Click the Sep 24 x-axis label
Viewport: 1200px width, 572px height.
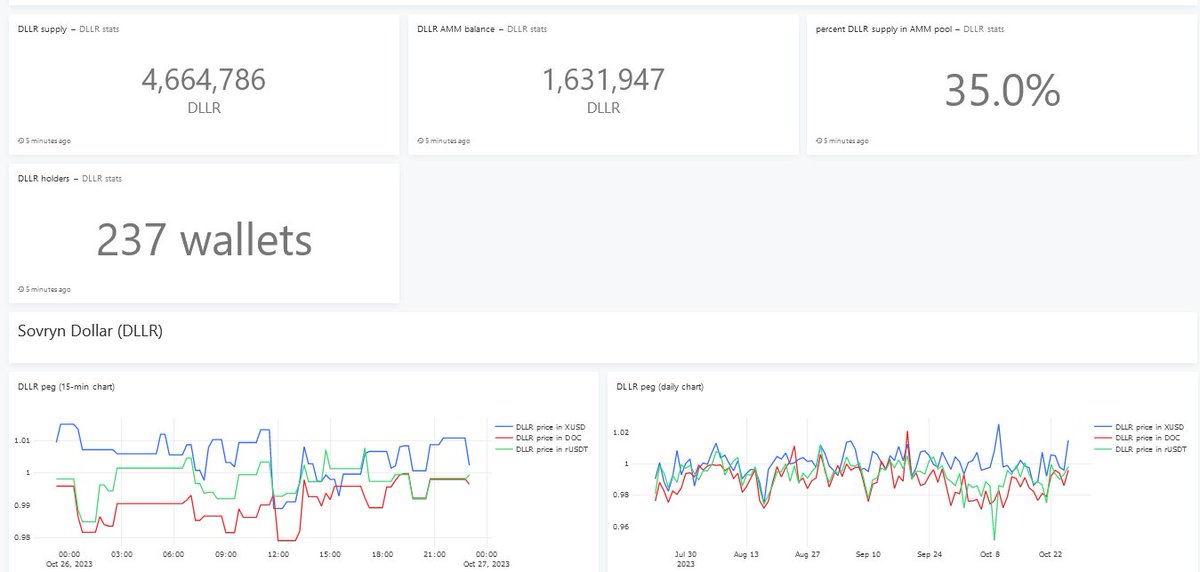pos(930,553)
